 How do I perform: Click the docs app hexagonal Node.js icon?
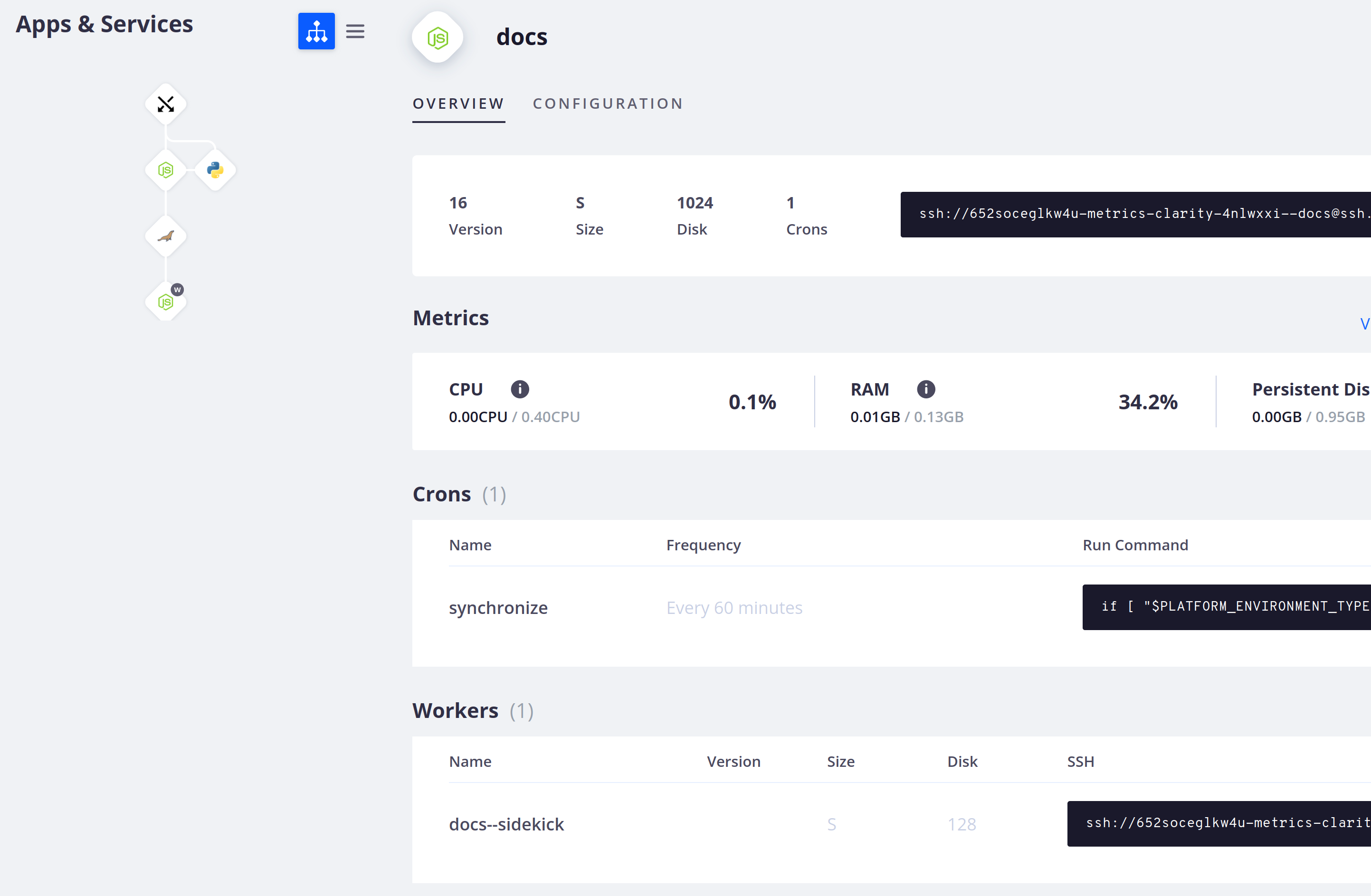tap(437, 37)
